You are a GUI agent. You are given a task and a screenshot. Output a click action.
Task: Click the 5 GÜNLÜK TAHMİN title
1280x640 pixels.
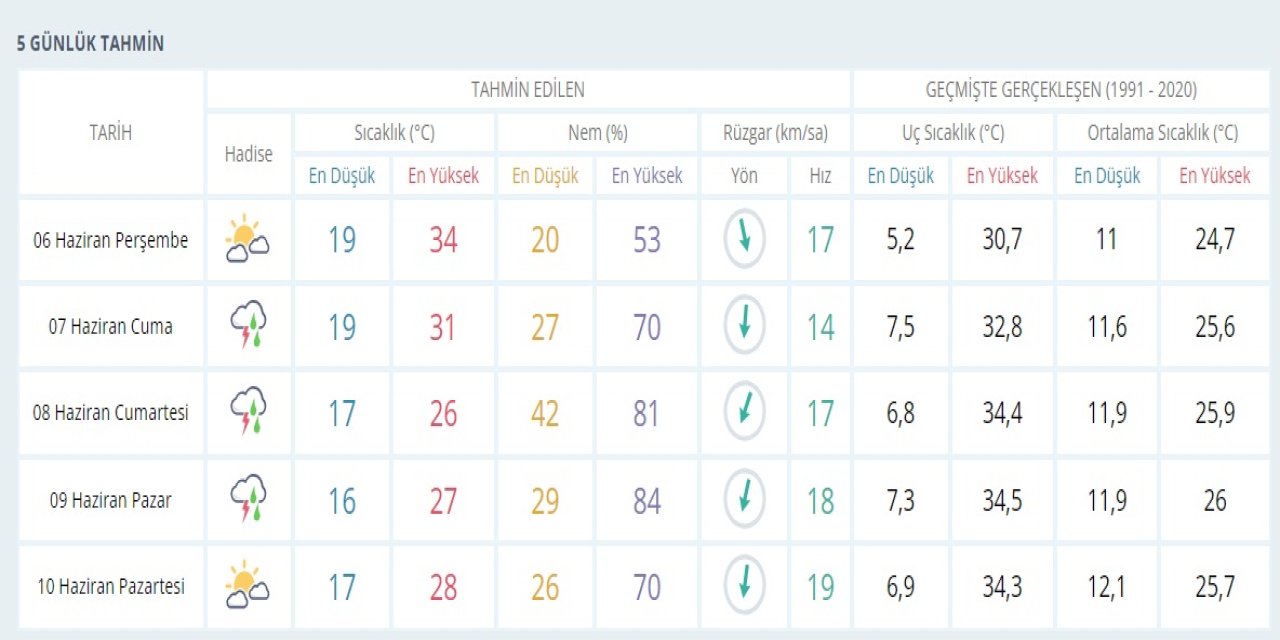(90, 44)
